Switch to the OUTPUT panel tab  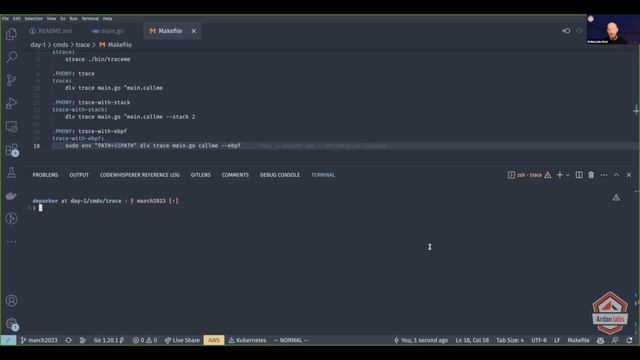point(79,175)
